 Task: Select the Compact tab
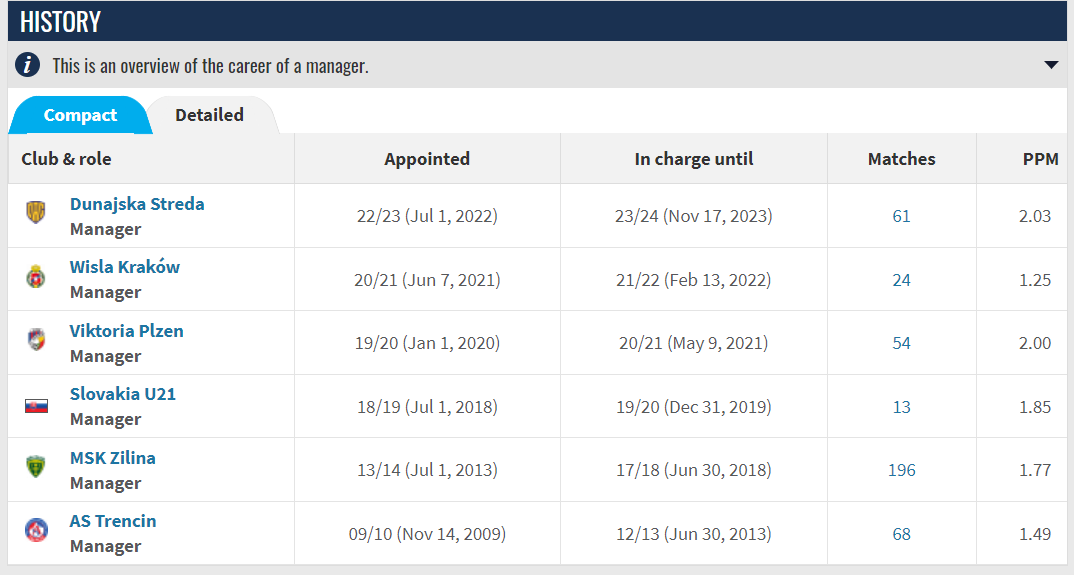(x=80, y=115)
